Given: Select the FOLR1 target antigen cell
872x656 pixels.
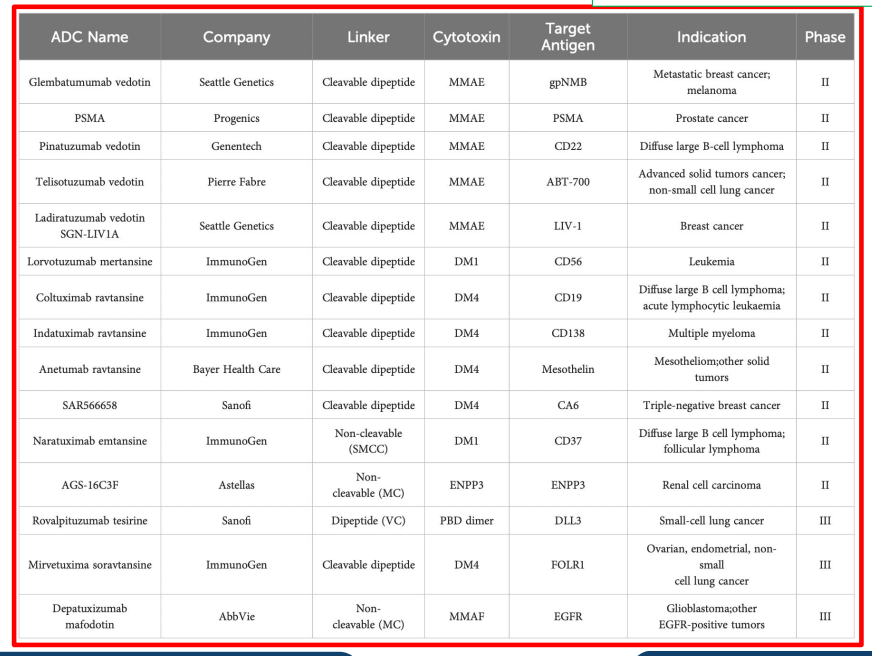Looking at the screenshot, I should tap(568, 565).
